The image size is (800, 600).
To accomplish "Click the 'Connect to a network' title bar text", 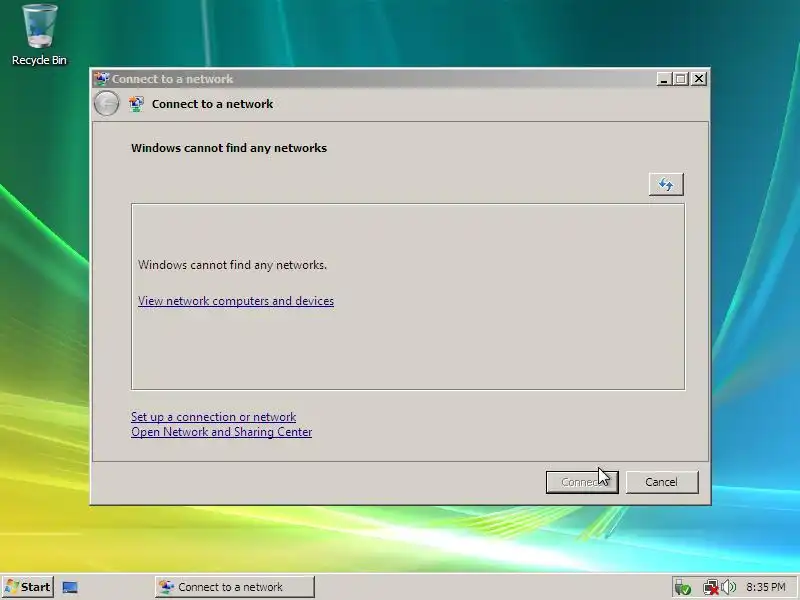I will pos(172,79).
